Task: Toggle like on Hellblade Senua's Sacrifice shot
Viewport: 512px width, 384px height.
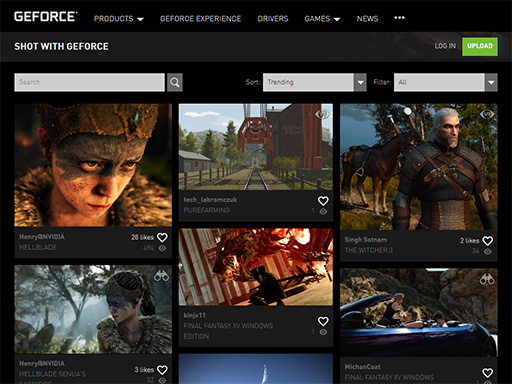Action: (162, 370)
